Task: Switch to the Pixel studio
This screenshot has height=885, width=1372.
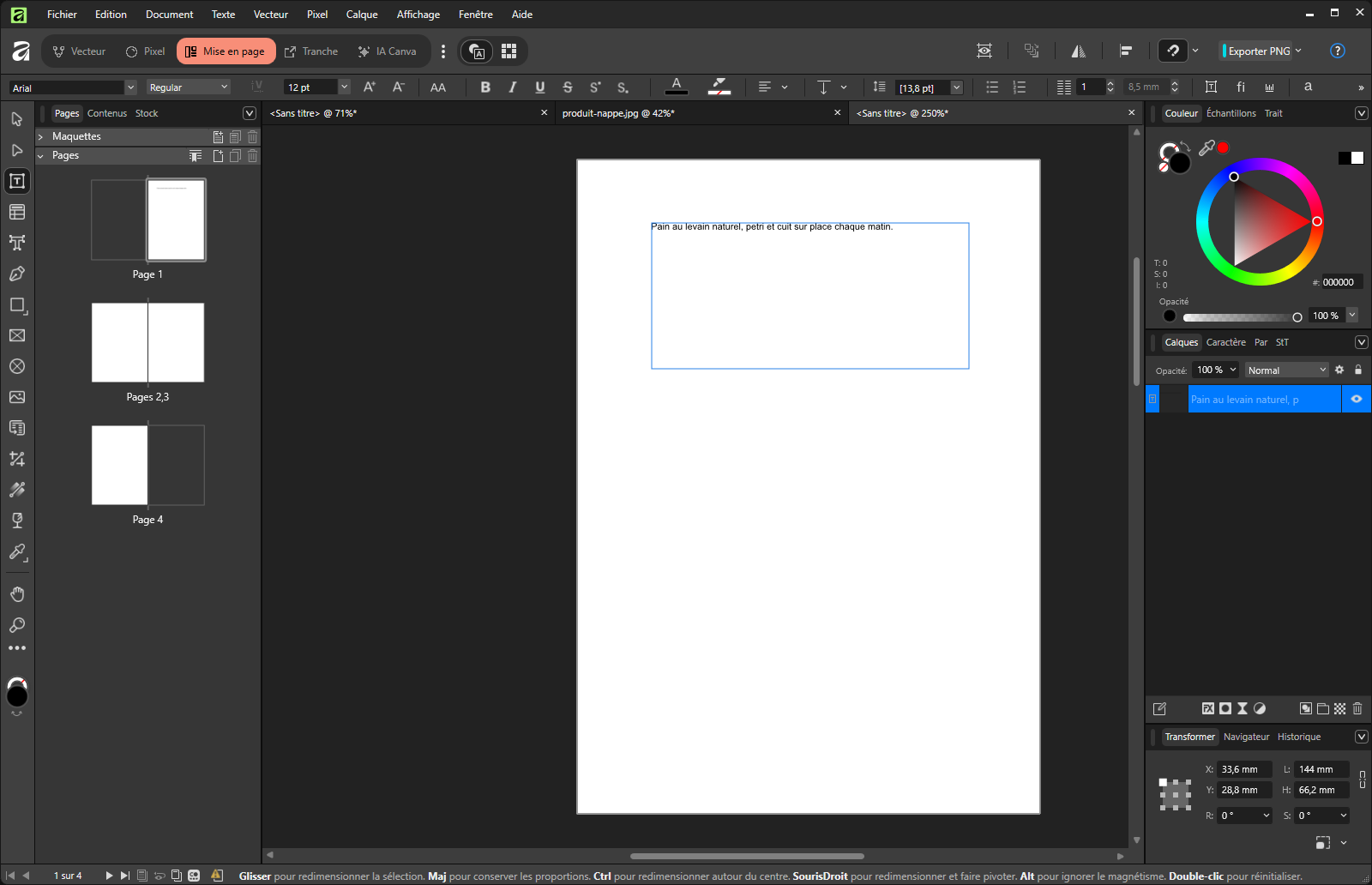Action: pyautogui.click(x=145, y=51)
